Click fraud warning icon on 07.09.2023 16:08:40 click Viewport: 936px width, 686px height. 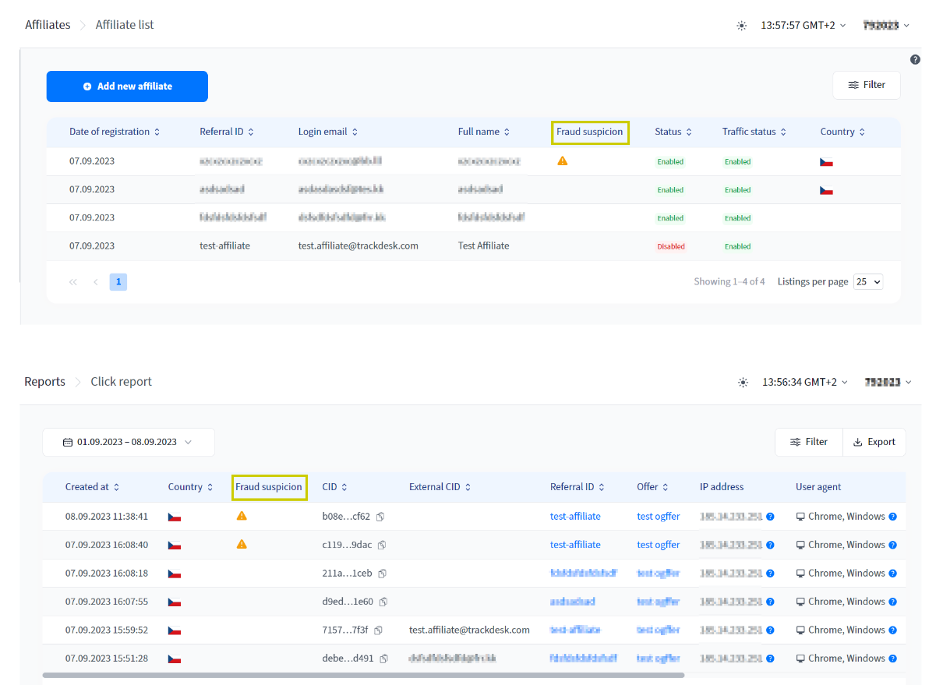point(242,545)
